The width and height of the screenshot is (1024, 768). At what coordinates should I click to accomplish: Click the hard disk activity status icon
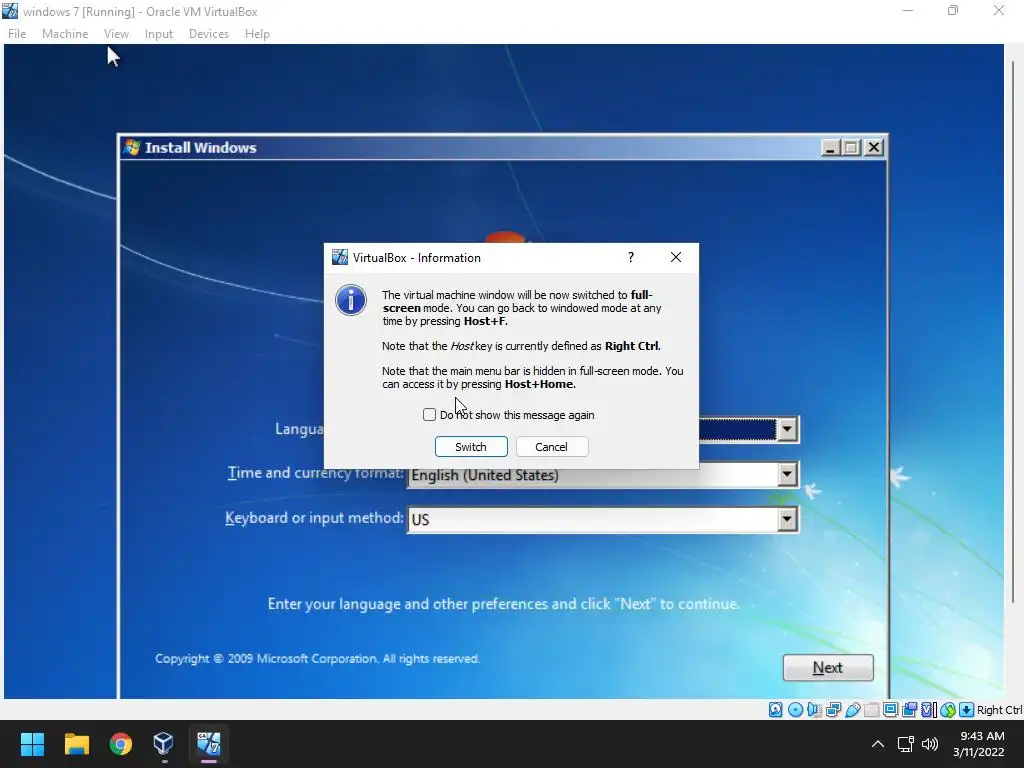[775, 710]
